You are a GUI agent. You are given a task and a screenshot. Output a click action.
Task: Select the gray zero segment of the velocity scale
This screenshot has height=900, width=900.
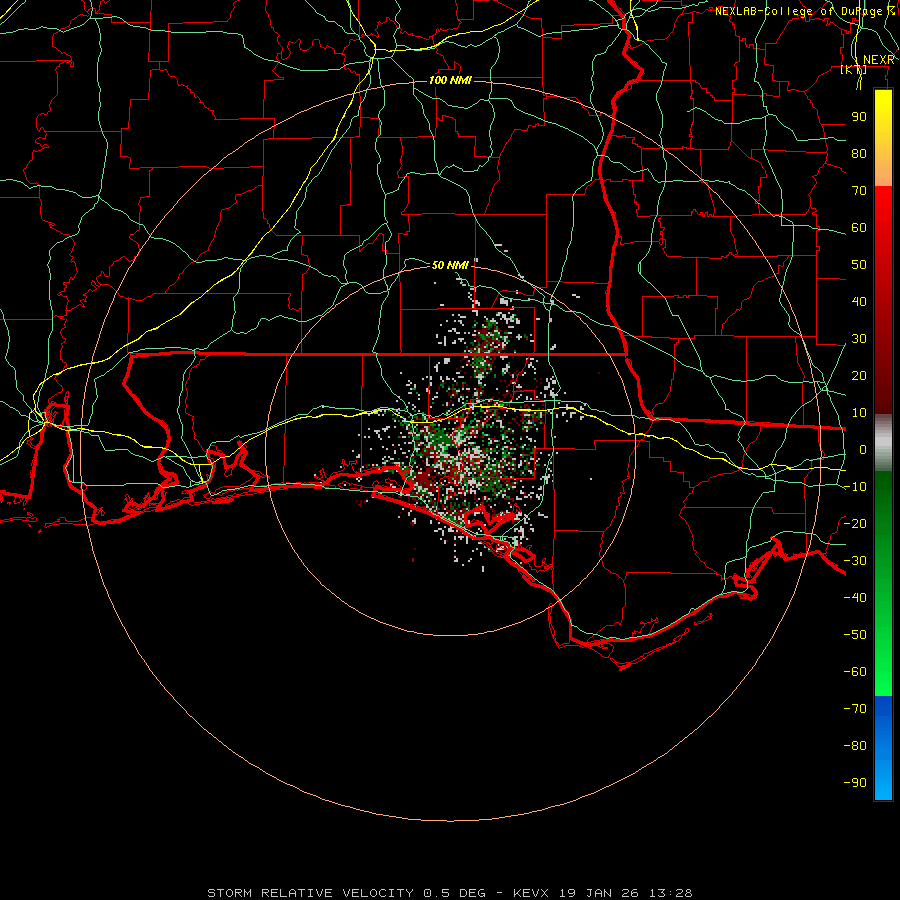(x=883, y=443)
